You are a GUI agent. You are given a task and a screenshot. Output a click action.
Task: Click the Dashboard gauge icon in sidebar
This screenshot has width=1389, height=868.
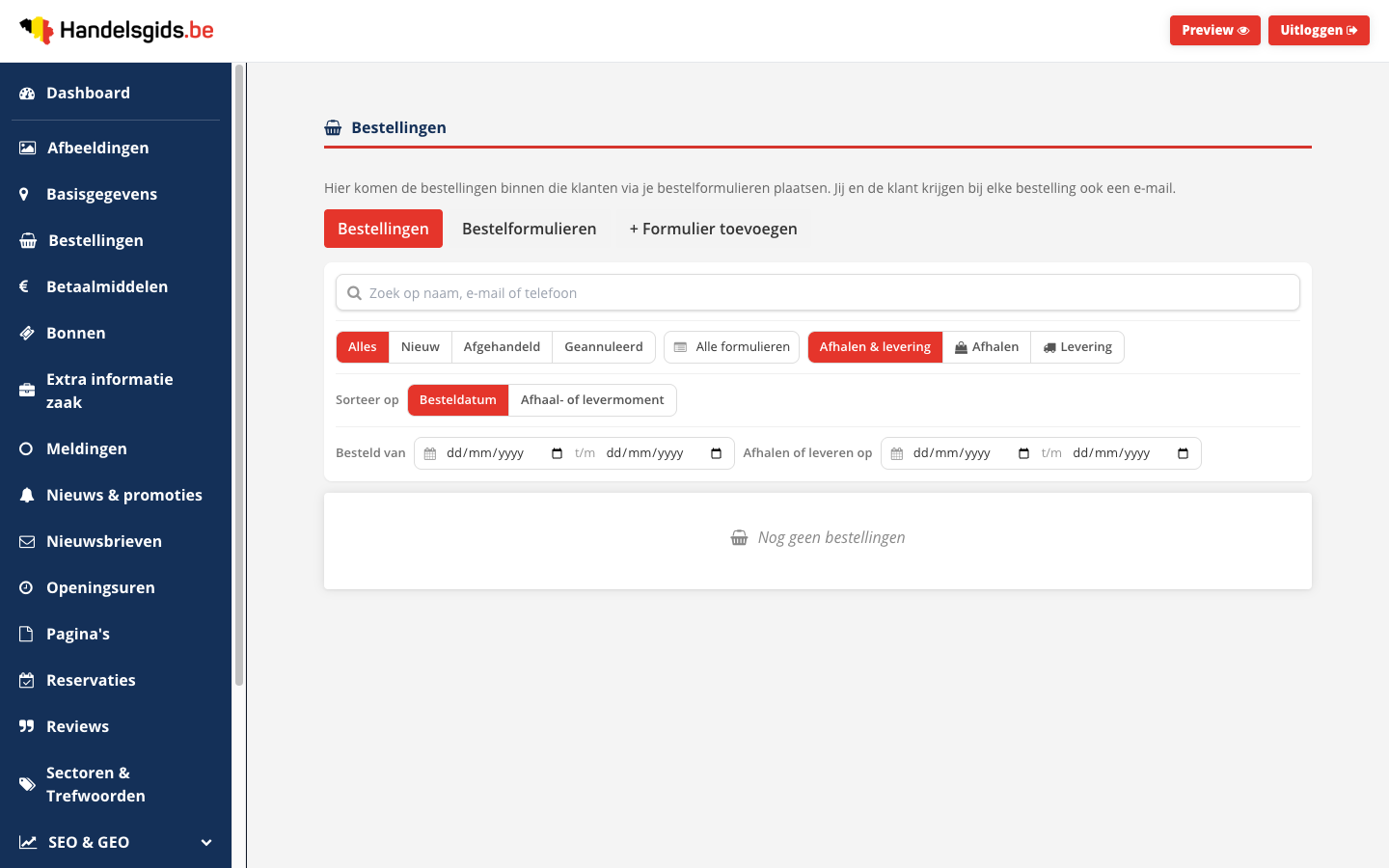tap(27, 94)
